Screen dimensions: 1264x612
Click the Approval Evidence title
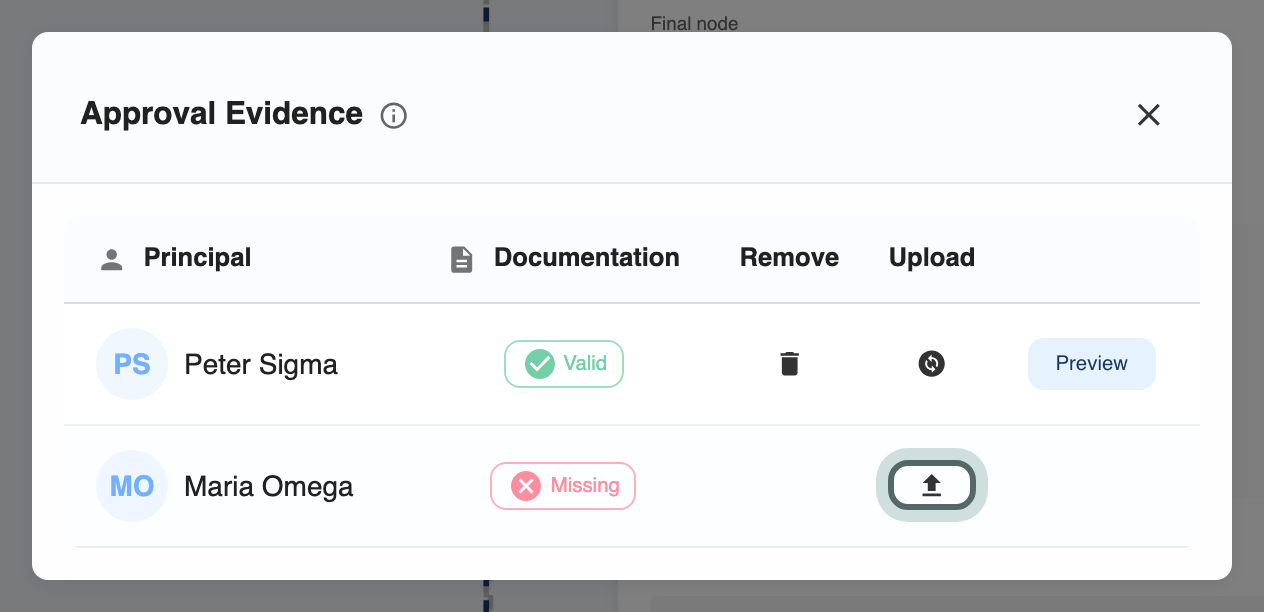coord(221,114)
